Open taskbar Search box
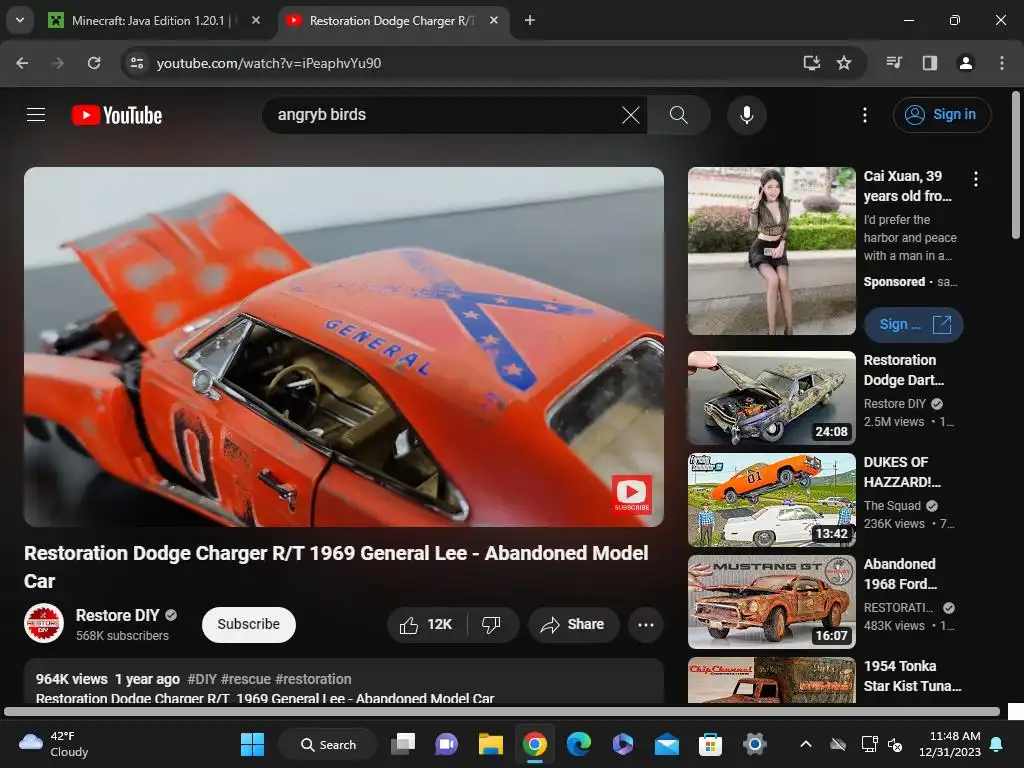The height and width of the screenshot is (768, 1024). click(x=328, y=744)
